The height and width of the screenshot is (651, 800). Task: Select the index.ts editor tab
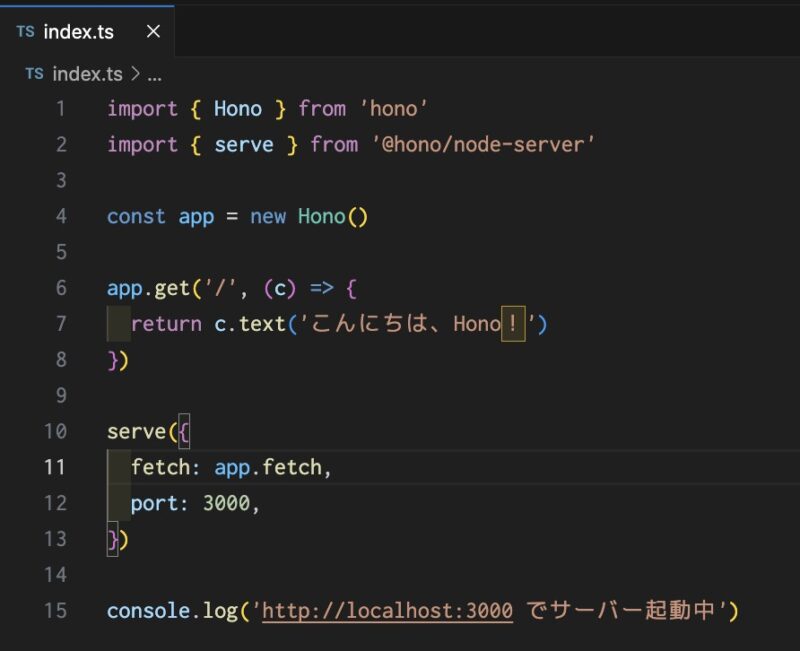[87, 32]
